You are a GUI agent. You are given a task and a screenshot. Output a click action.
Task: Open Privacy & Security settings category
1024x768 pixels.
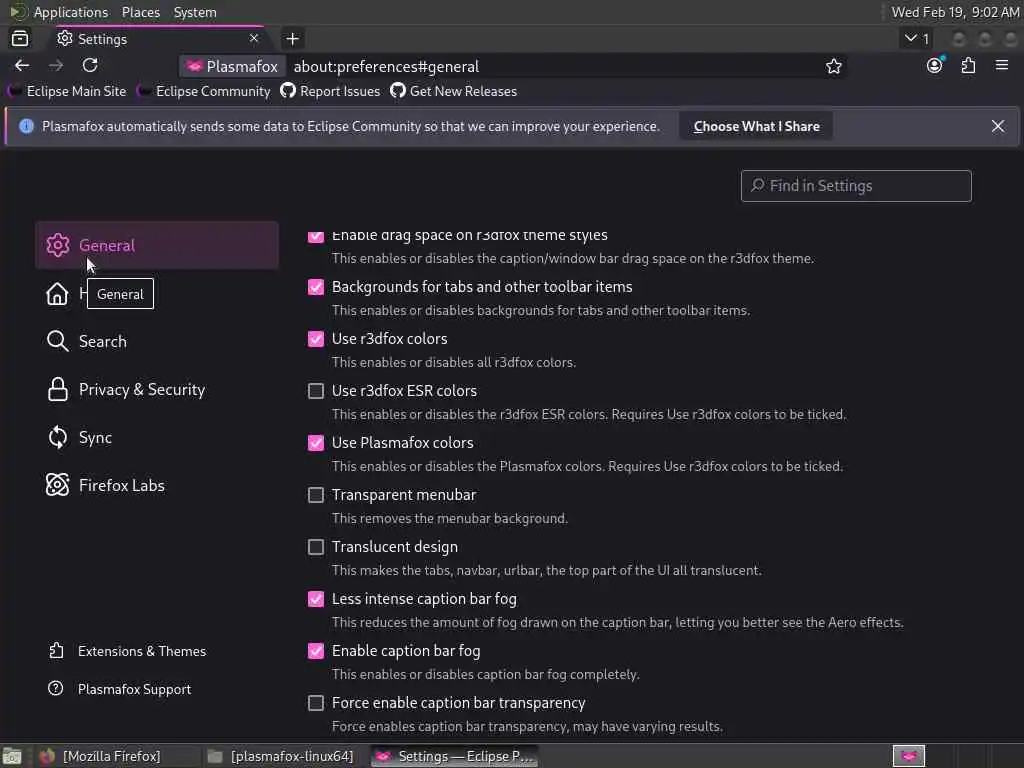[x=157, y=389]
